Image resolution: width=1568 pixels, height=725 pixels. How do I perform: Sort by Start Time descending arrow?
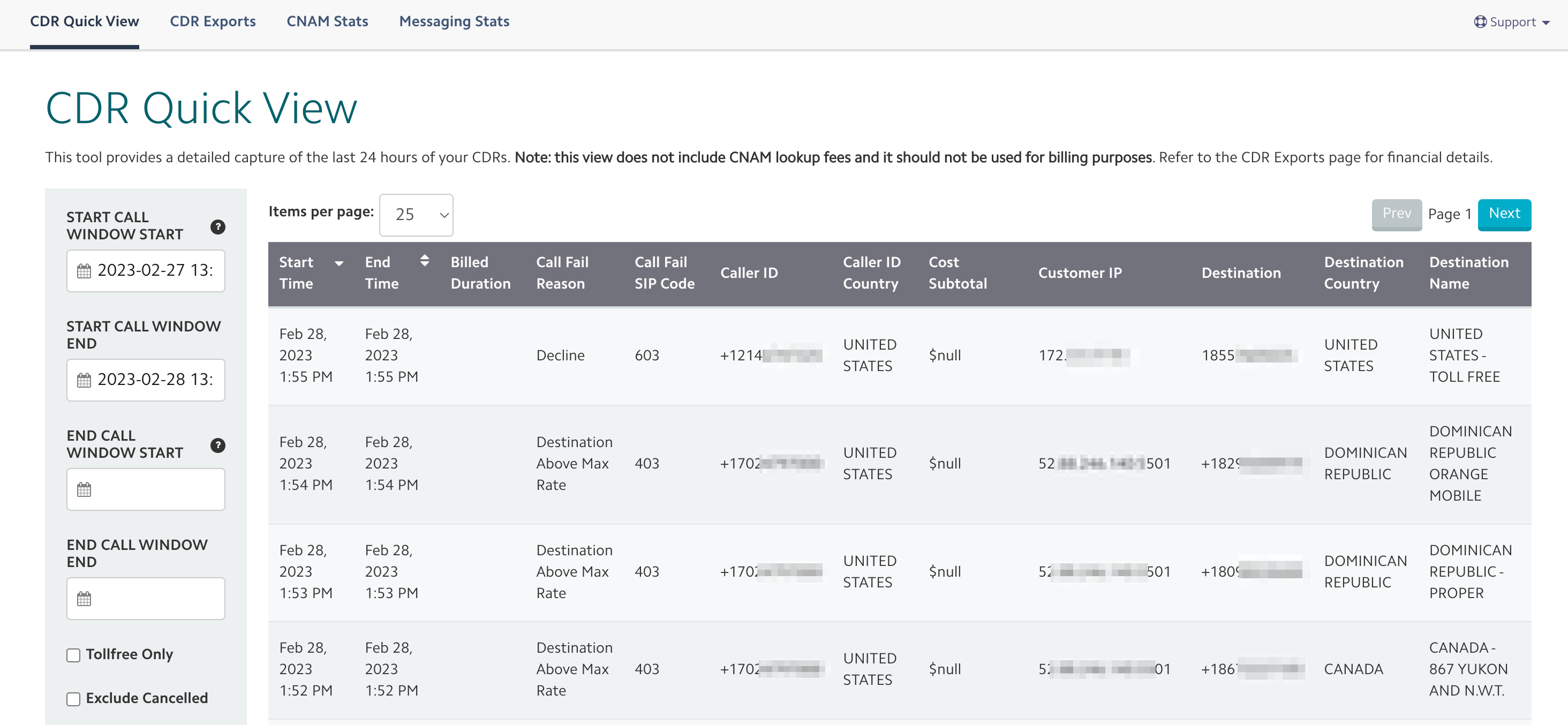pos(339,263)
